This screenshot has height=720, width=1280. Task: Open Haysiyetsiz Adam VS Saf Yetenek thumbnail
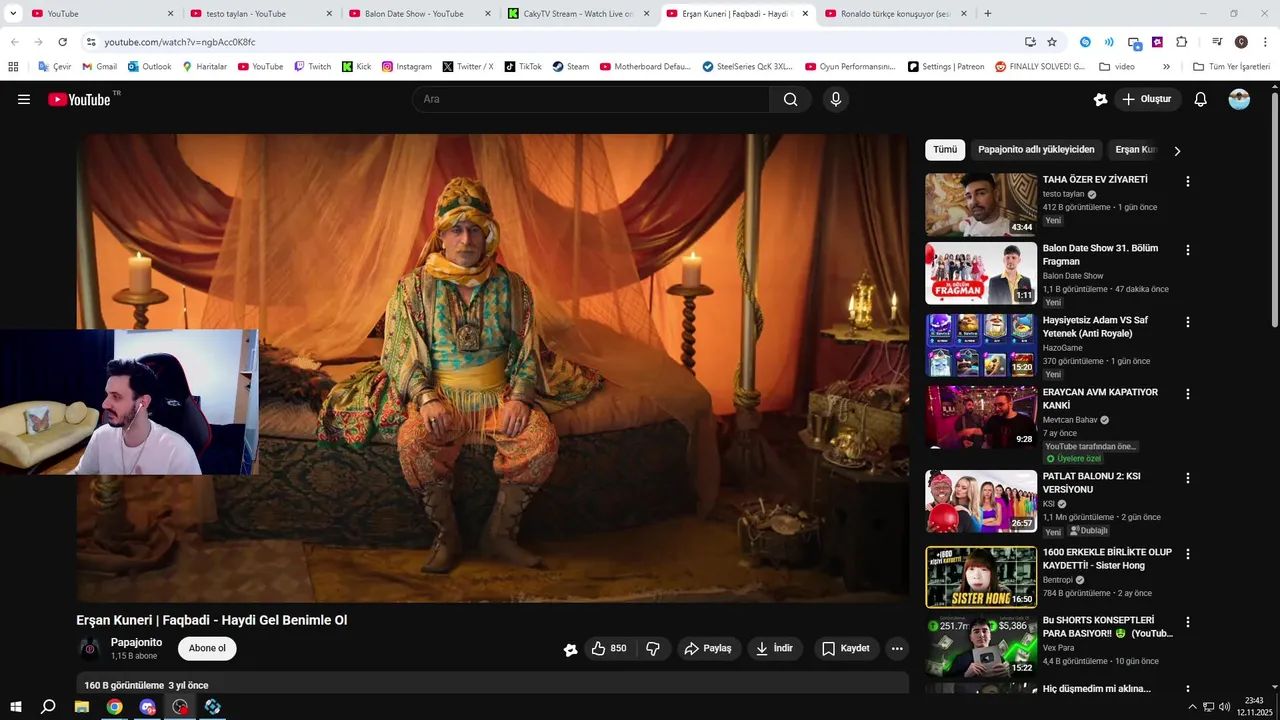[x=981, y=345]
